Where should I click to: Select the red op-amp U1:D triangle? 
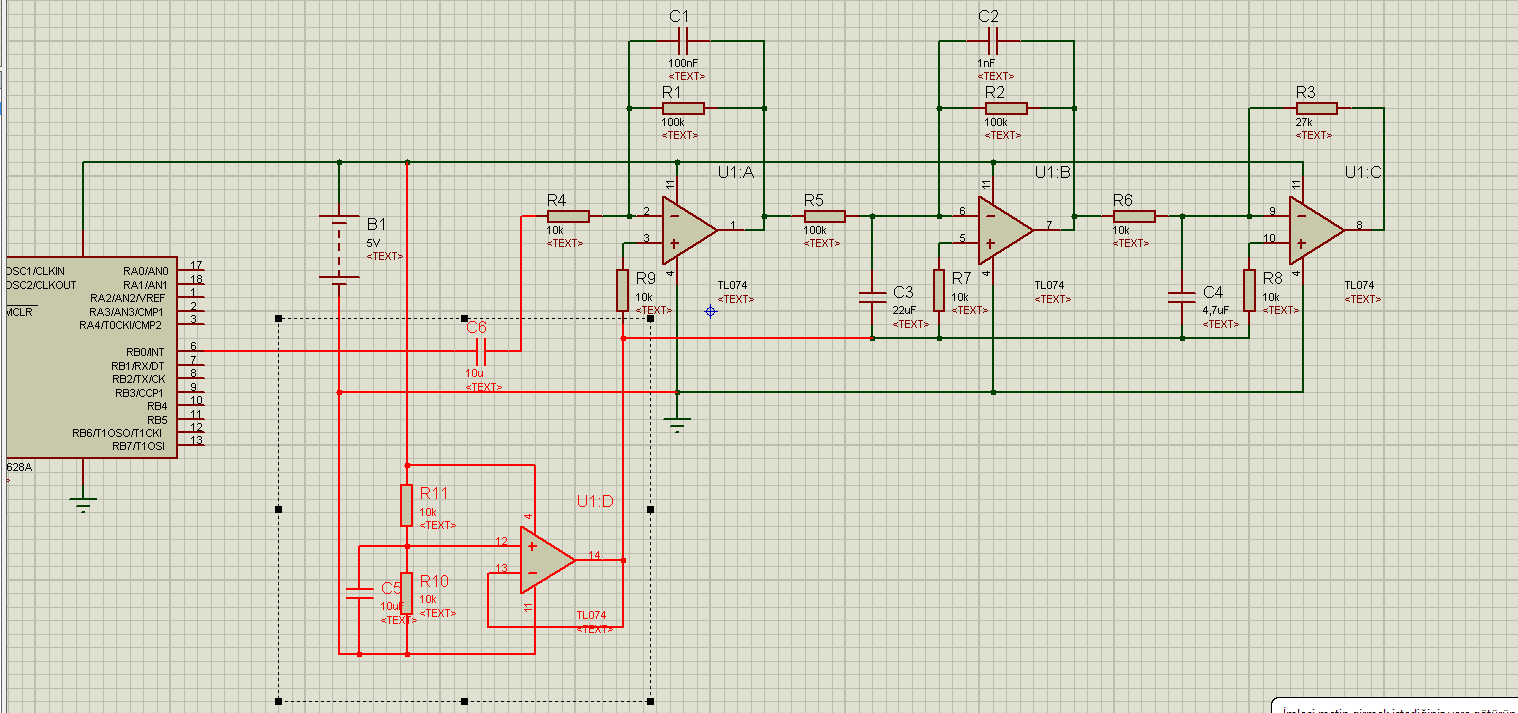click(x=543, y=560)
